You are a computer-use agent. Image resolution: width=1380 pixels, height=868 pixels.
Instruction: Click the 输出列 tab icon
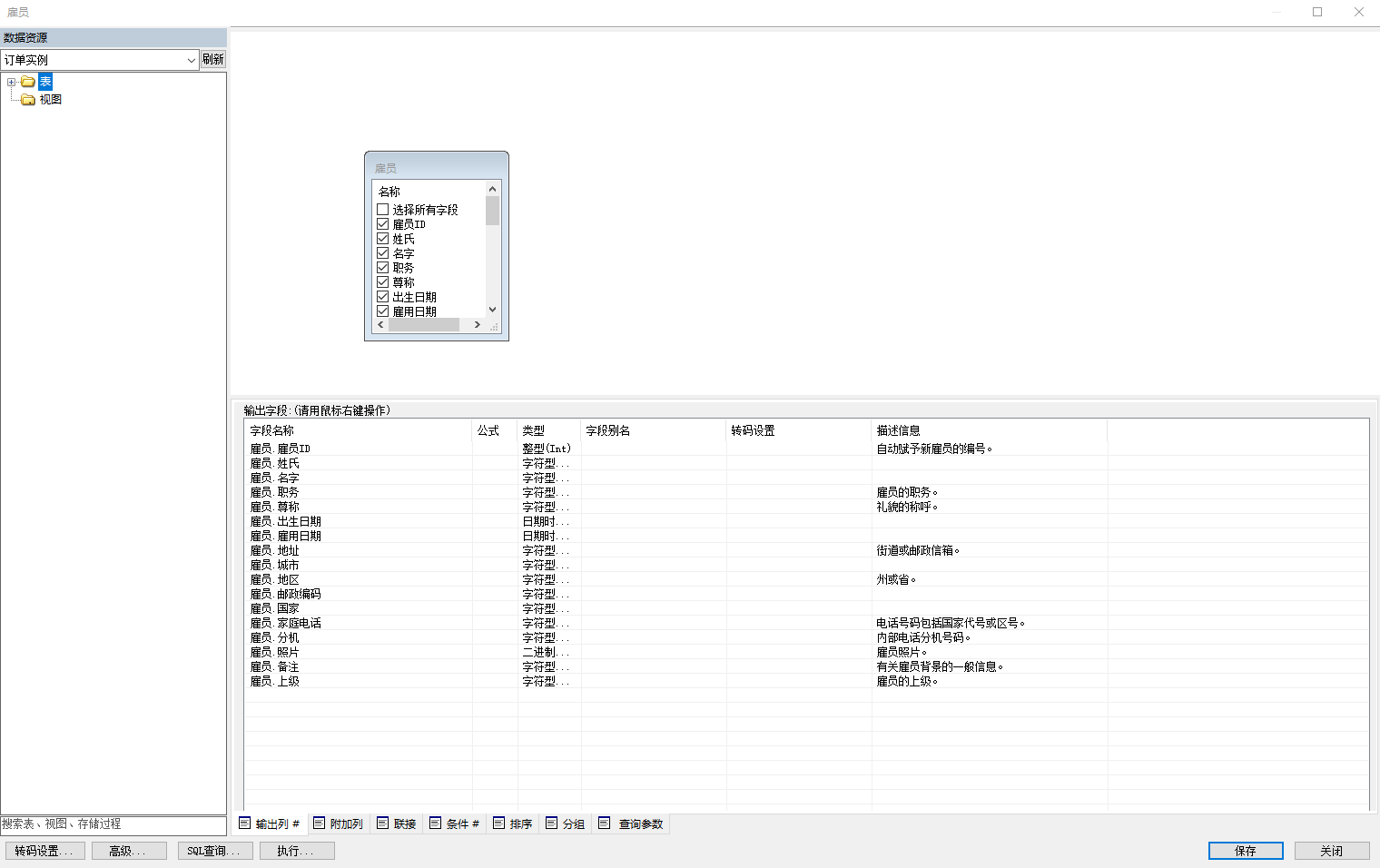(x=244, y=824)
